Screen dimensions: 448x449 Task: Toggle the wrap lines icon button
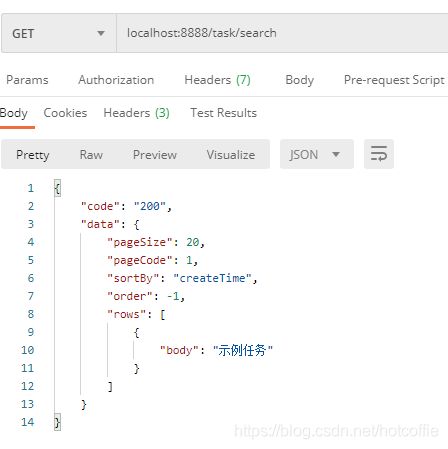(x=379, y=154)
